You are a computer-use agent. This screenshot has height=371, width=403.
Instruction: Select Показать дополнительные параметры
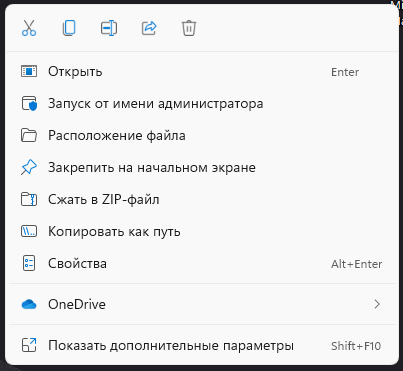[x=202, y=346]
